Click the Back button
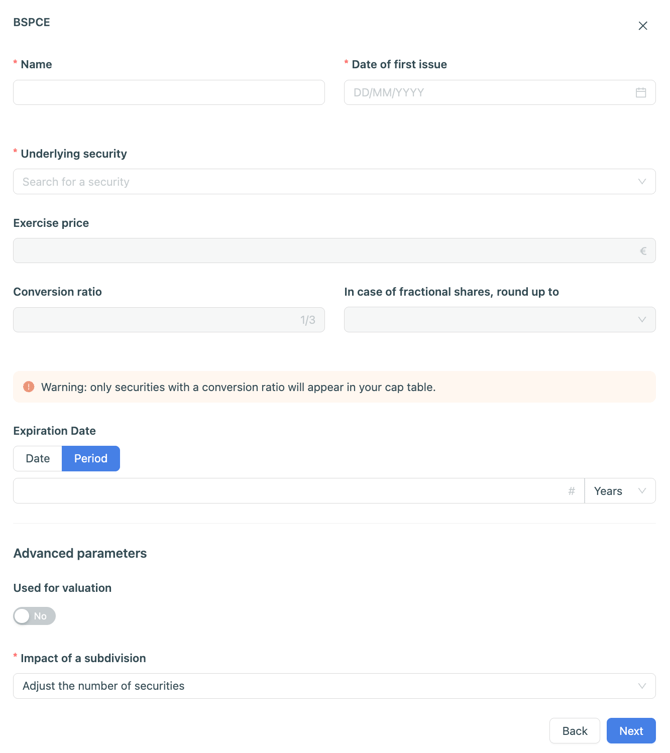The width and height of the screenshot is (670, 753). [575, 731]
